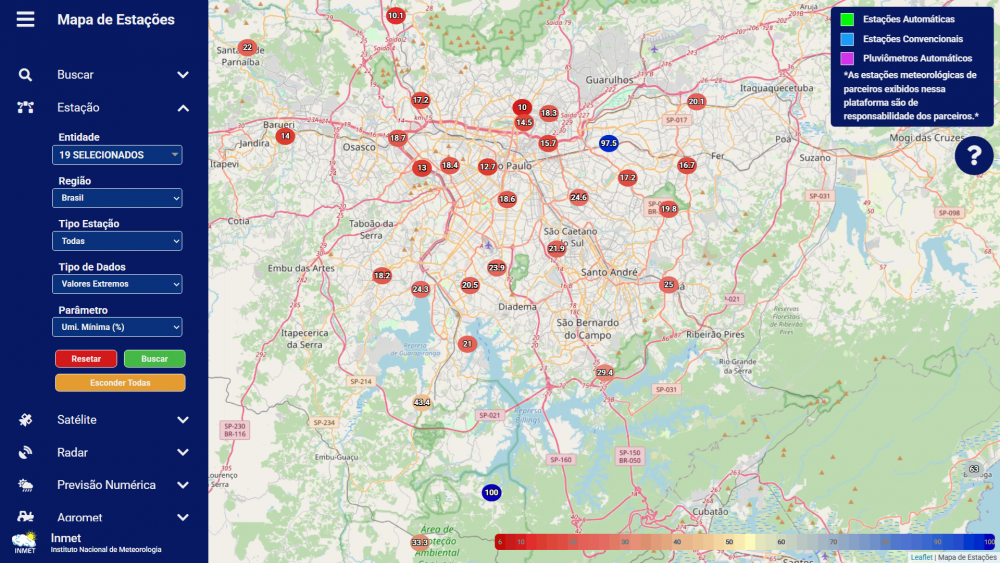The width and height of the screenshot is (1000, 563).
Task: Open the hamburger menu icon
Action: 25,20
